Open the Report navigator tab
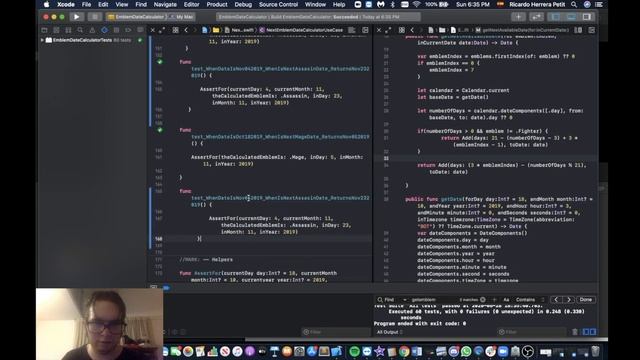 140,30
